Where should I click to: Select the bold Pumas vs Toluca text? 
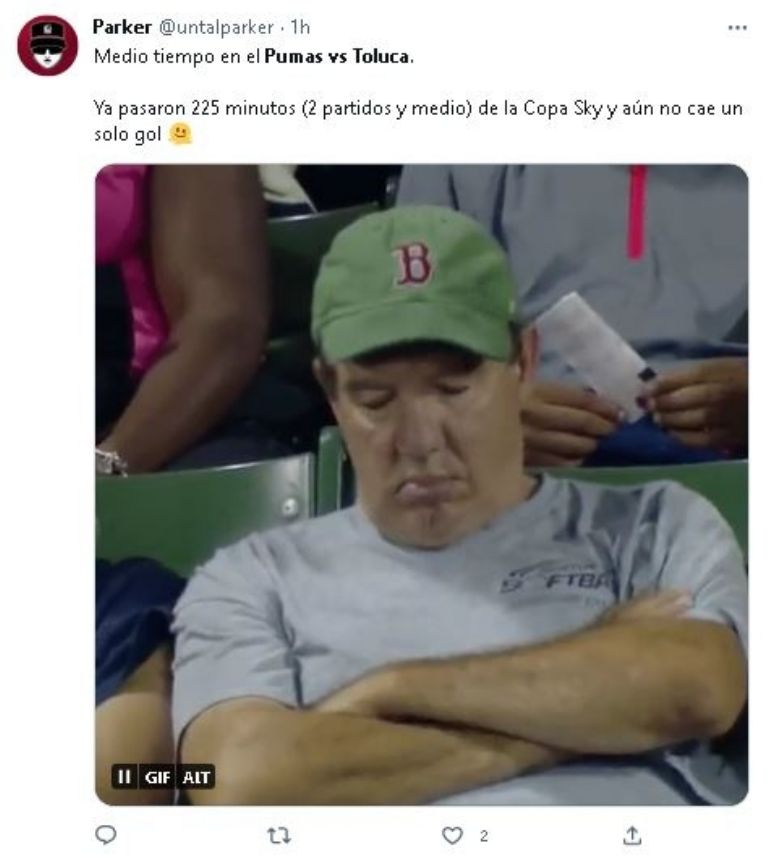click(x=336, y=56)
